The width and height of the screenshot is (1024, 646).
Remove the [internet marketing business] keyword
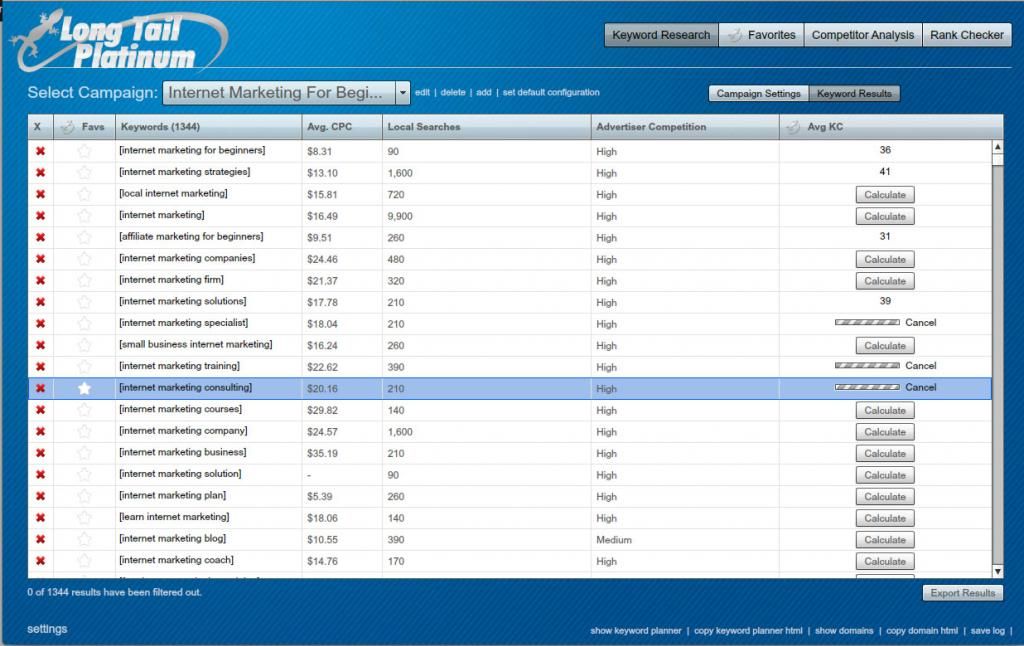coord(40,453)
